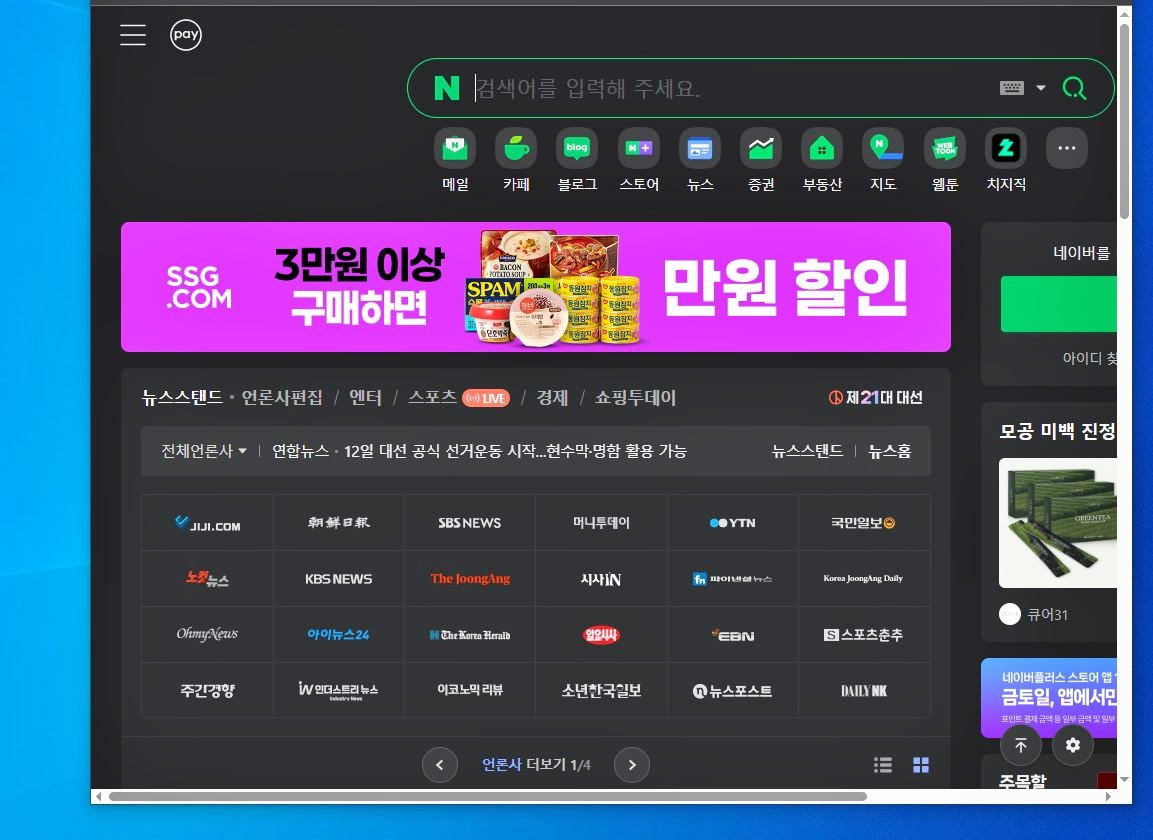Screen dimensions: 1153x840
Task: Select the 쇼핑투데이 tab
Action: (635, 397)
